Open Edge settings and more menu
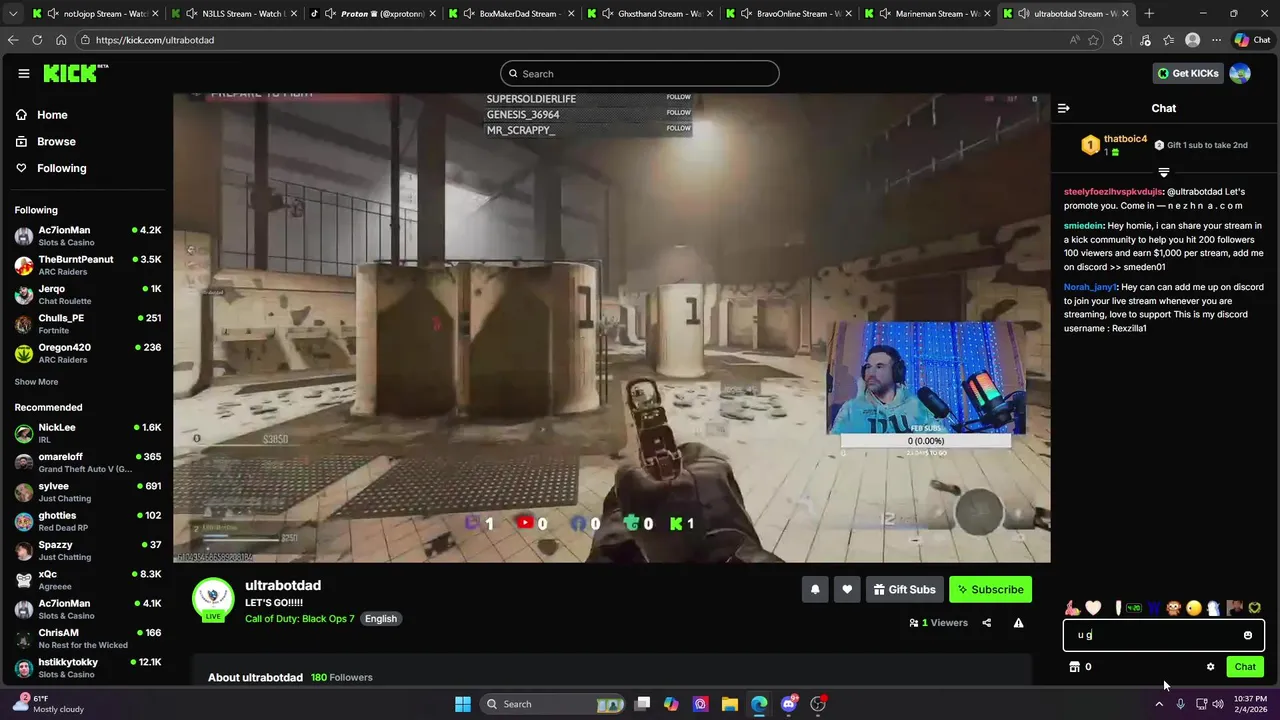The width and height of the screenshot is (1280, 720). [x=1216, y=40]
